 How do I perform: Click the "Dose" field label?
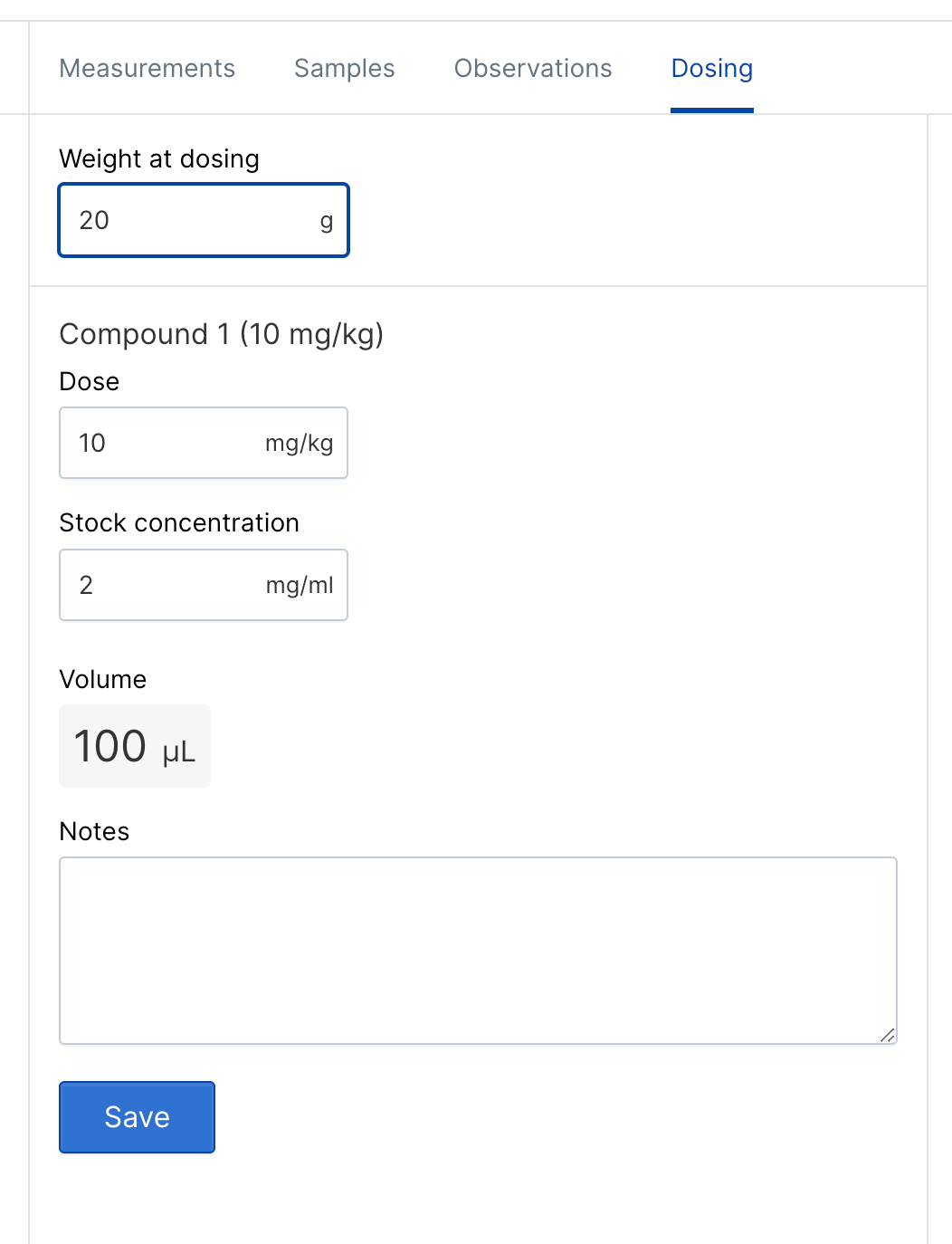click(89, 381)
